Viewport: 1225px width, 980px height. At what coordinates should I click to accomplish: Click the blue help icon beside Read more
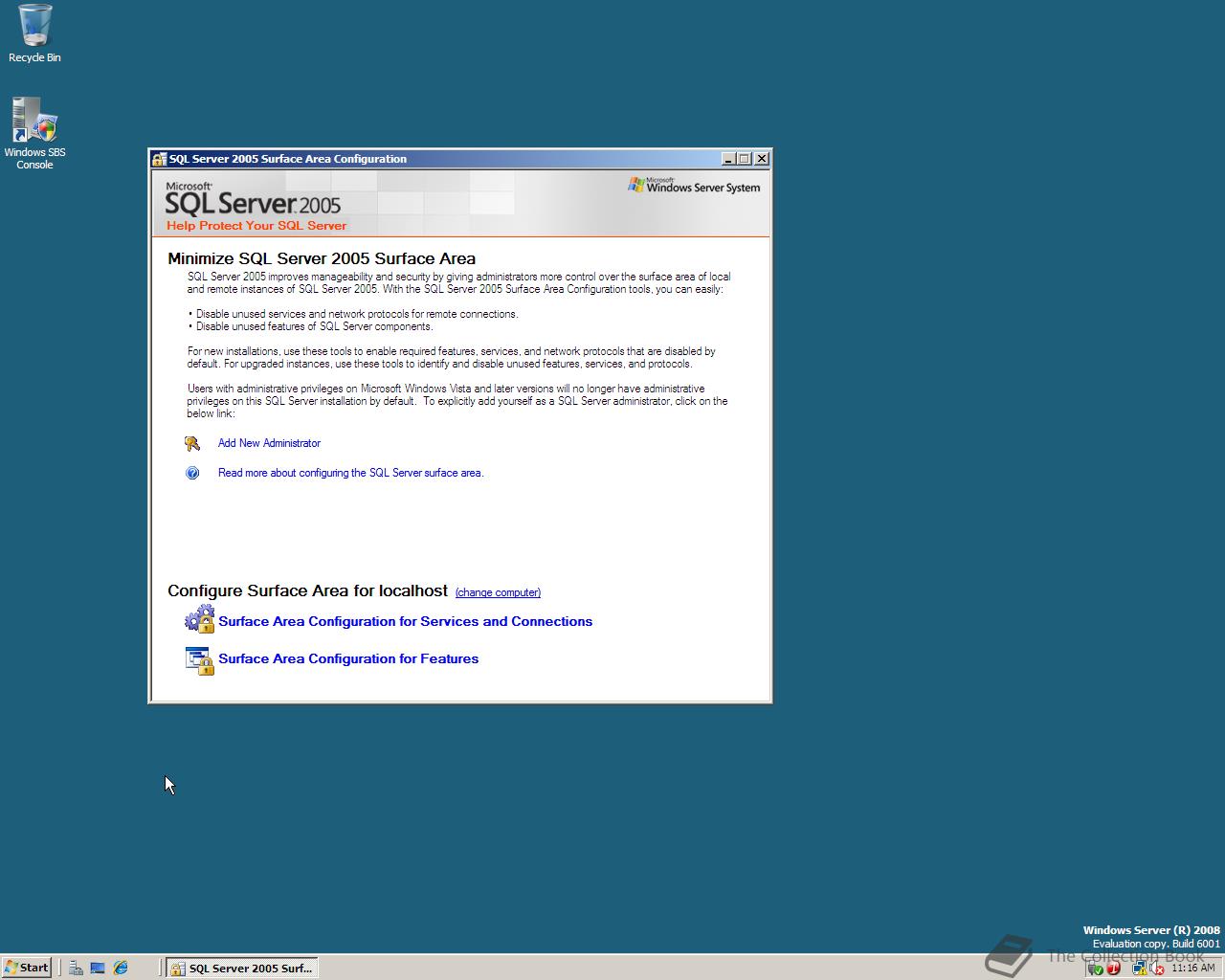click(x=192, y=473)
